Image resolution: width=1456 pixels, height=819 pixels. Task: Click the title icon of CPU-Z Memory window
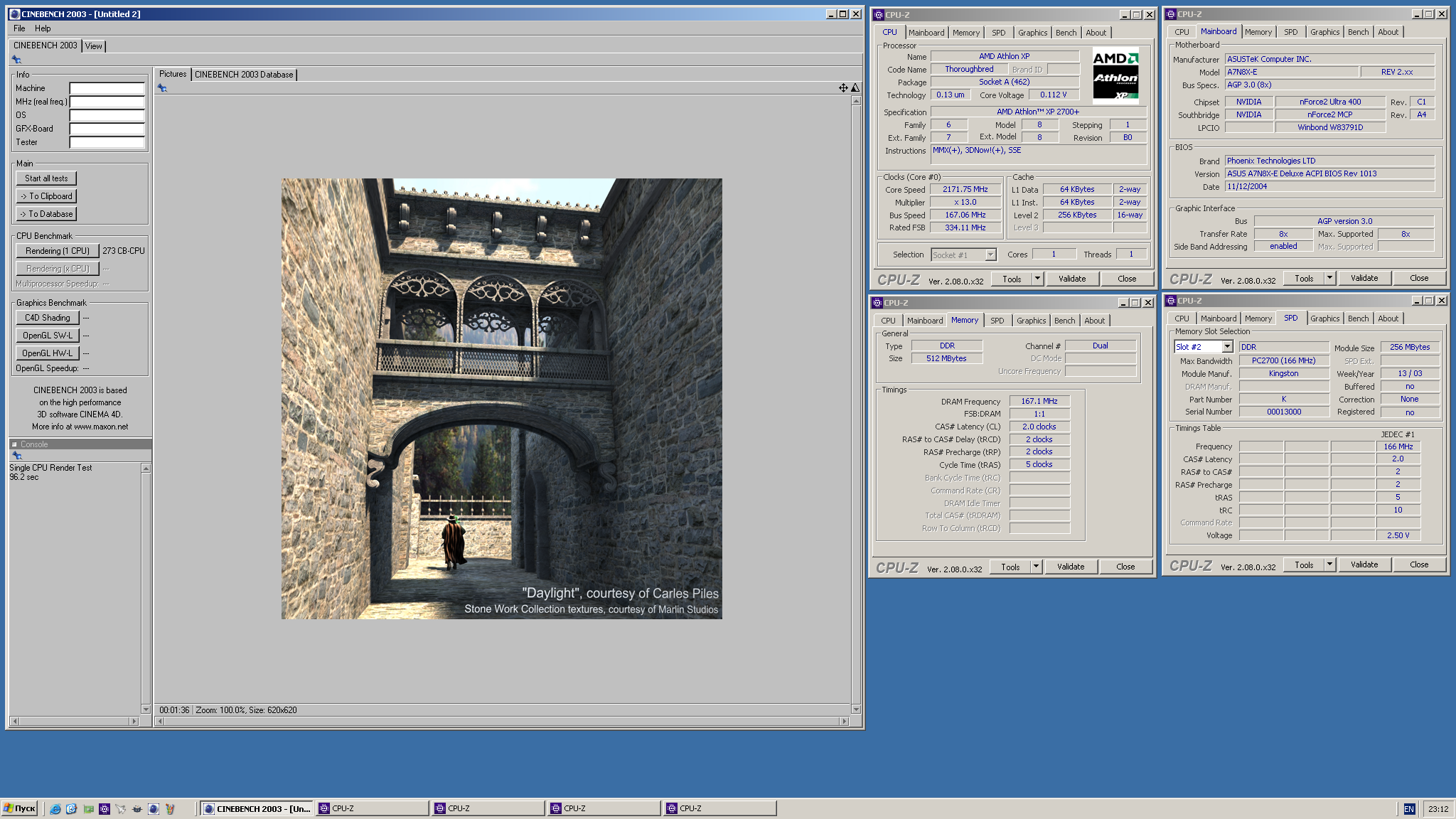[x=877, y=303]
